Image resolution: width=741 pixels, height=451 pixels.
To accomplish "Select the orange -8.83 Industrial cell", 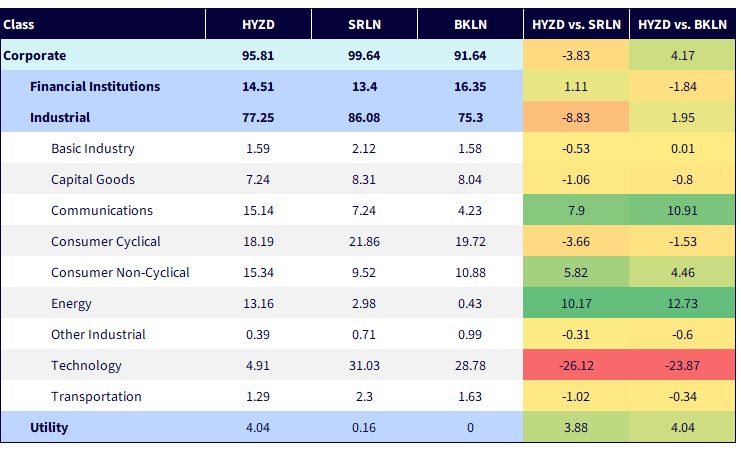I will (576, 117).
